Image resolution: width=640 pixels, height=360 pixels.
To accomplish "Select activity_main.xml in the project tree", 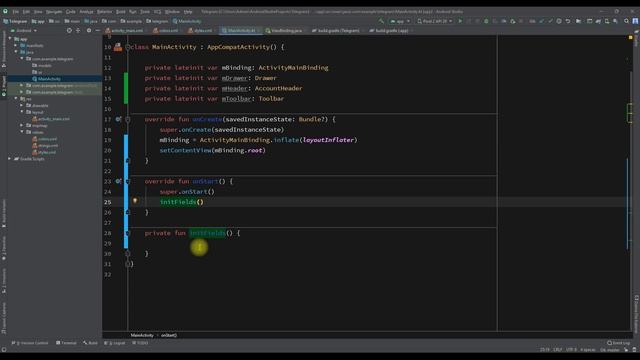I will 53,119.
